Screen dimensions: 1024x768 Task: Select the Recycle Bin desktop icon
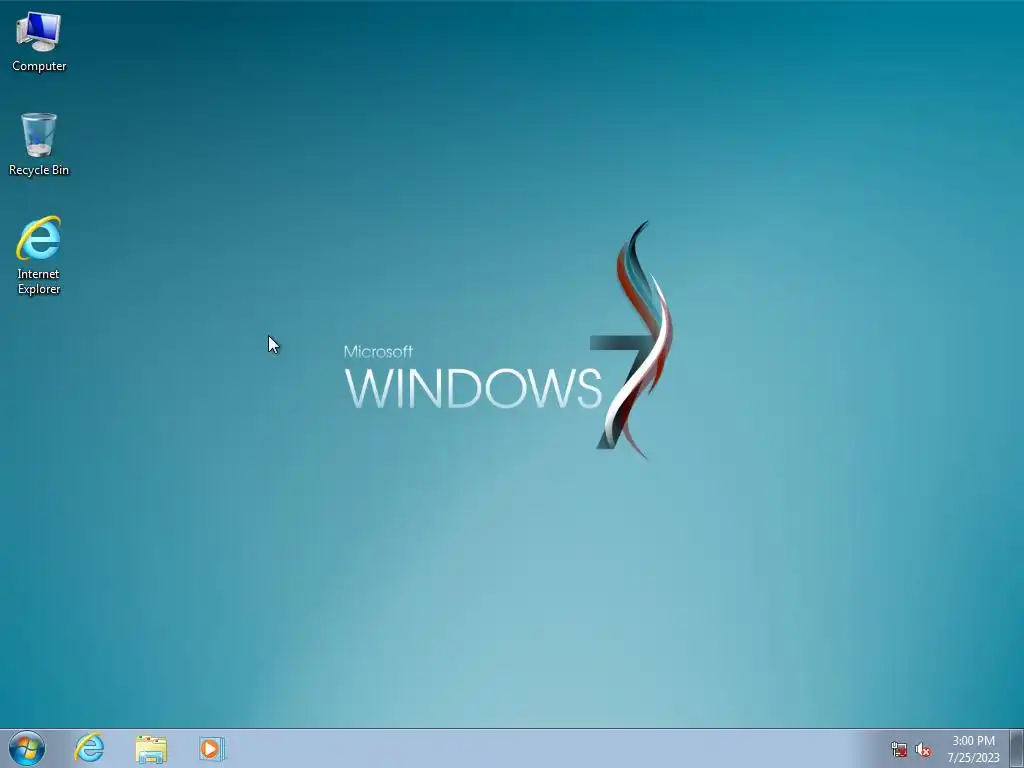39,144
